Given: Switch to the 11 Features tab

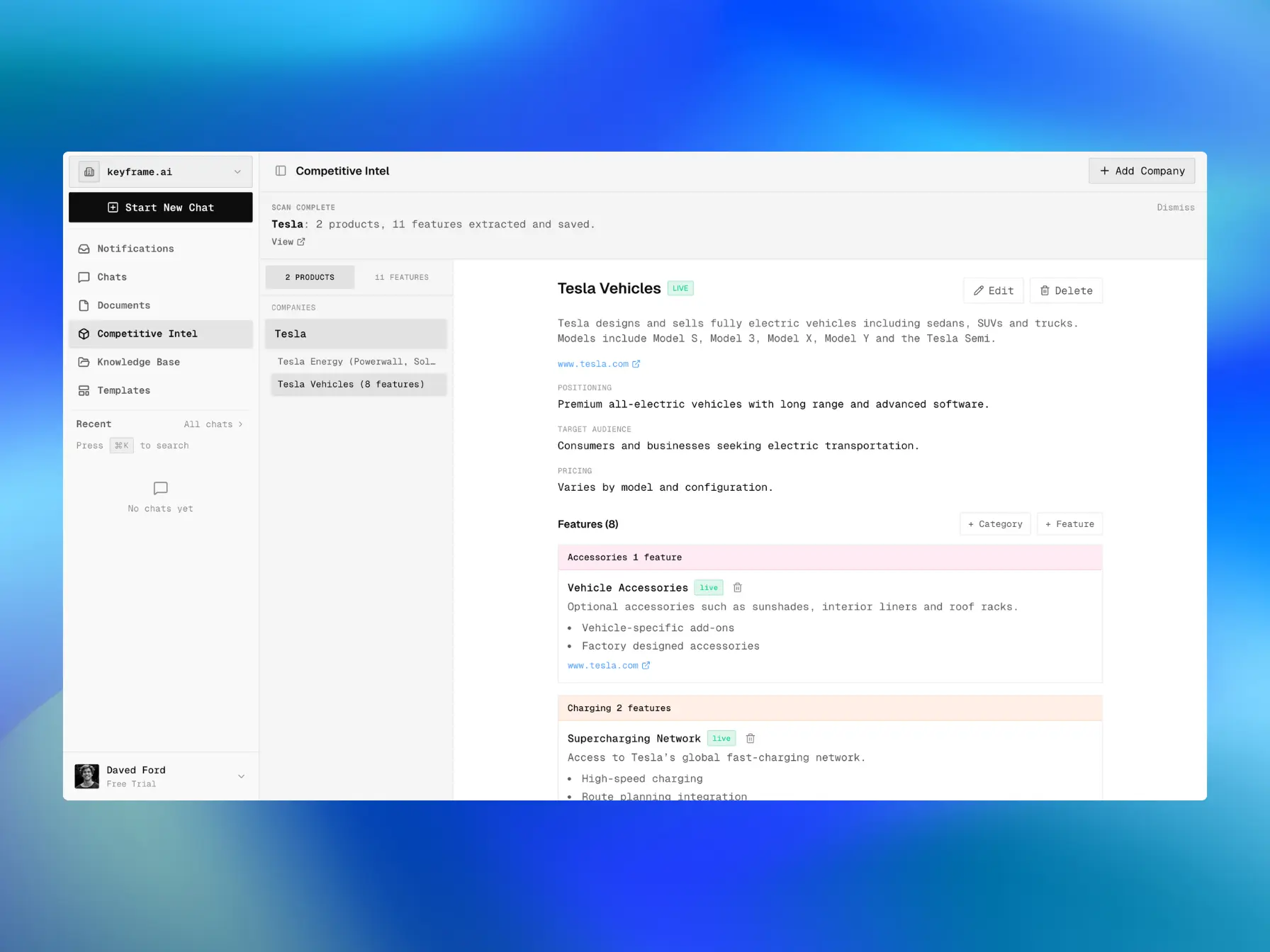Looking at the screenshot, I should pyautogui.click(x=401, y=277).
